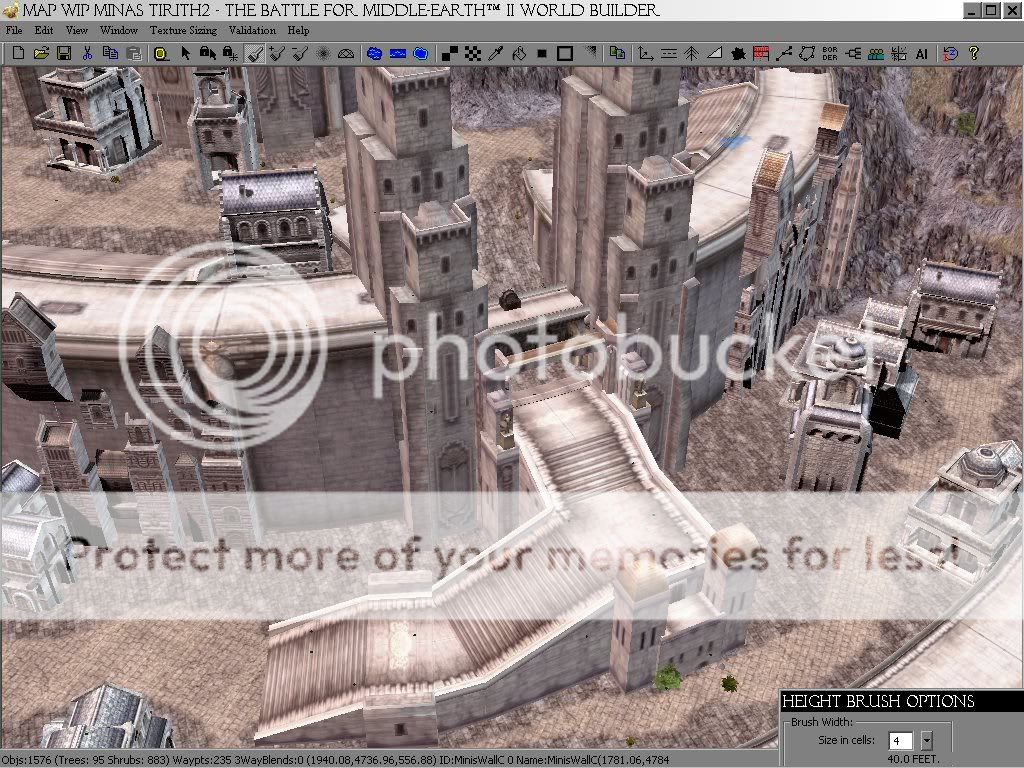The image size is (1024, 768).
Task: Open the brush size in cells dropdown
Action: click(x=926, y=741)
